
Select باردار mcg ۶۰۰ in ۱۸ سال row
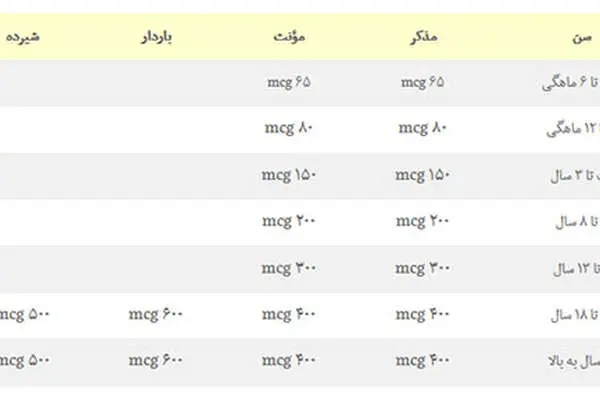(156, 314)
